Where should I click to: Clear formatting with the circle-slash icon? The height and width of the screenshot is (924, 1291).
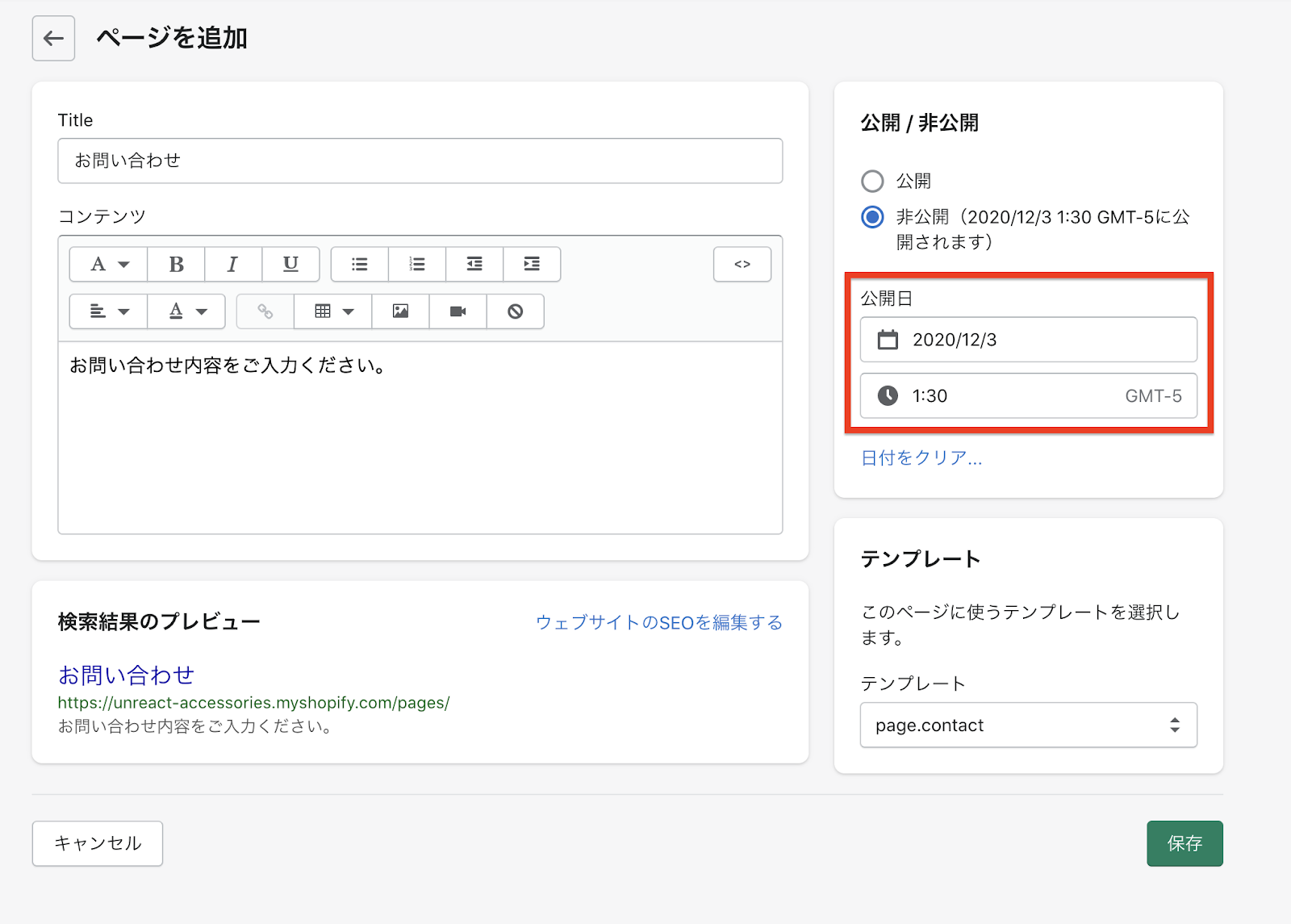[515, 311]
